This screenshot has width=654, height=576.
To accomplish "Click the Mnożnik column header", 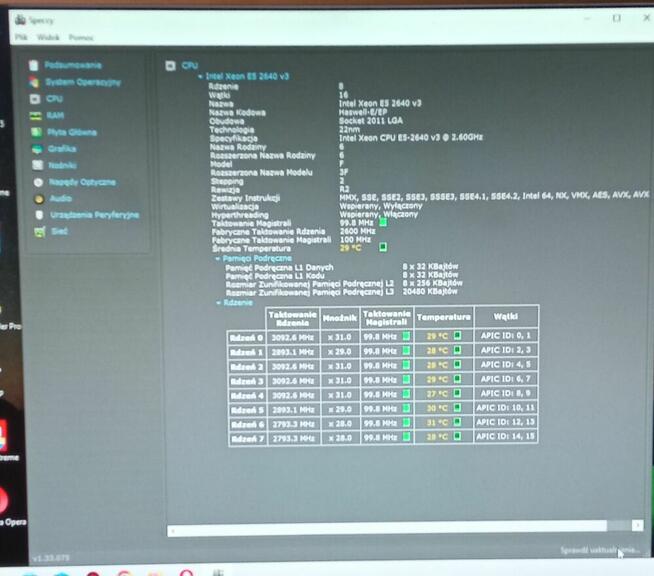I will tap(340, 318).
